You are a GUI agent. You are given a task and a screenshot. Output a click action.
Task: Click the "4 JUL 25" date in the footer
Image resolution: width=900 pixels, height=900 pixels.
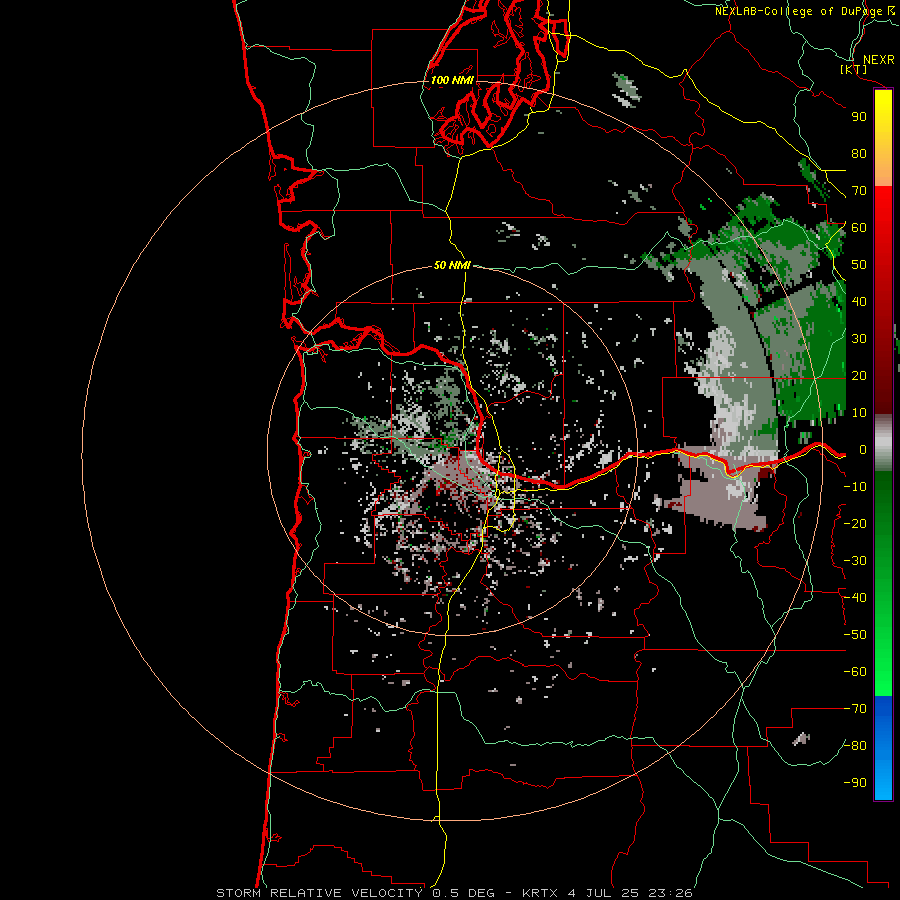(x=604, y=893)
